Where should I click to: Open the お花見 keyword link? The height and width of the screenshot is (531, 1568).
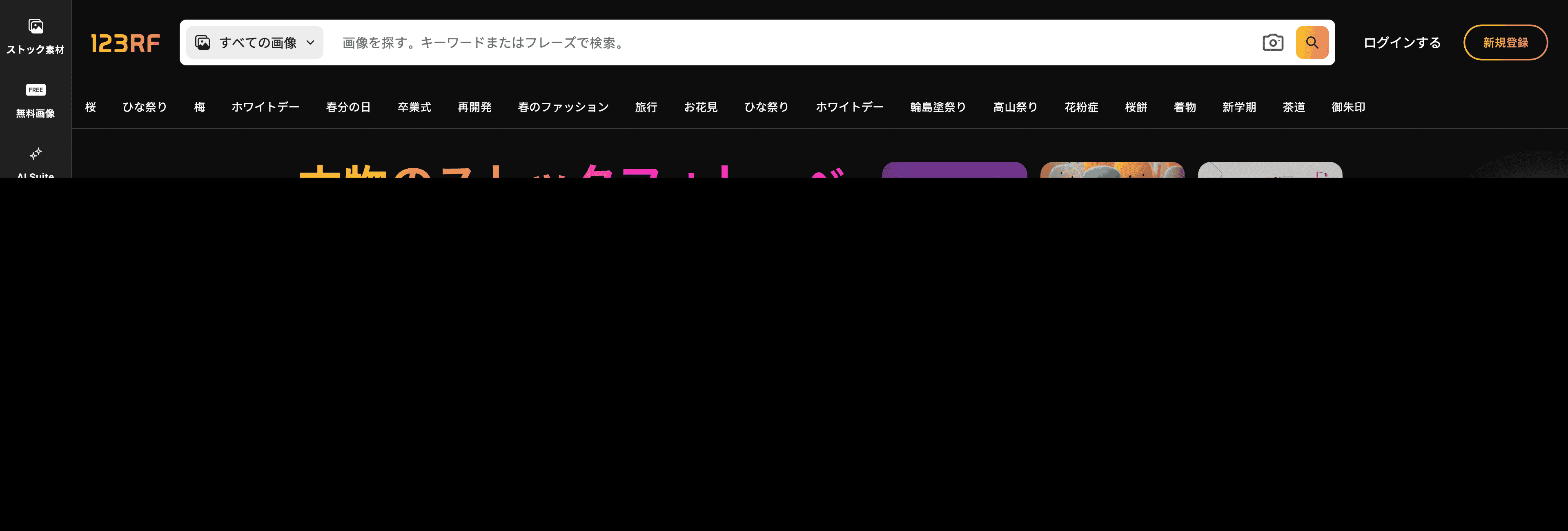(x=701, y=107)
